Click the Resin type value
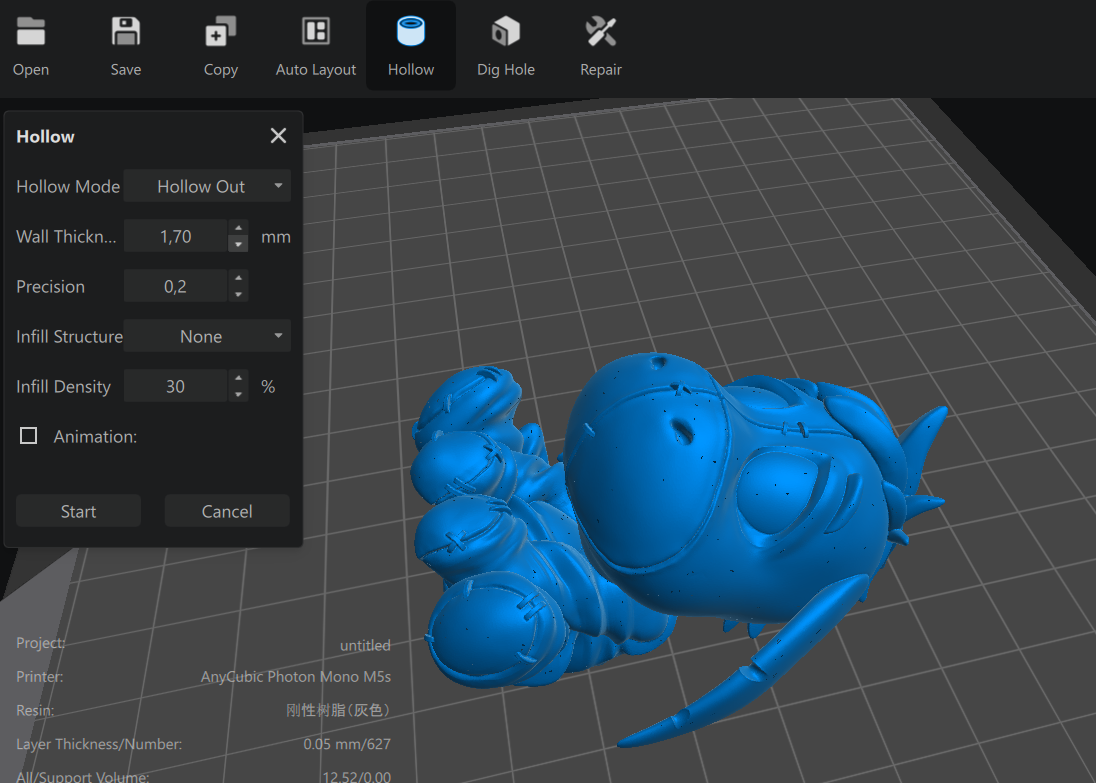Viewport: 1096px width, 783px height. click(338, 710)
